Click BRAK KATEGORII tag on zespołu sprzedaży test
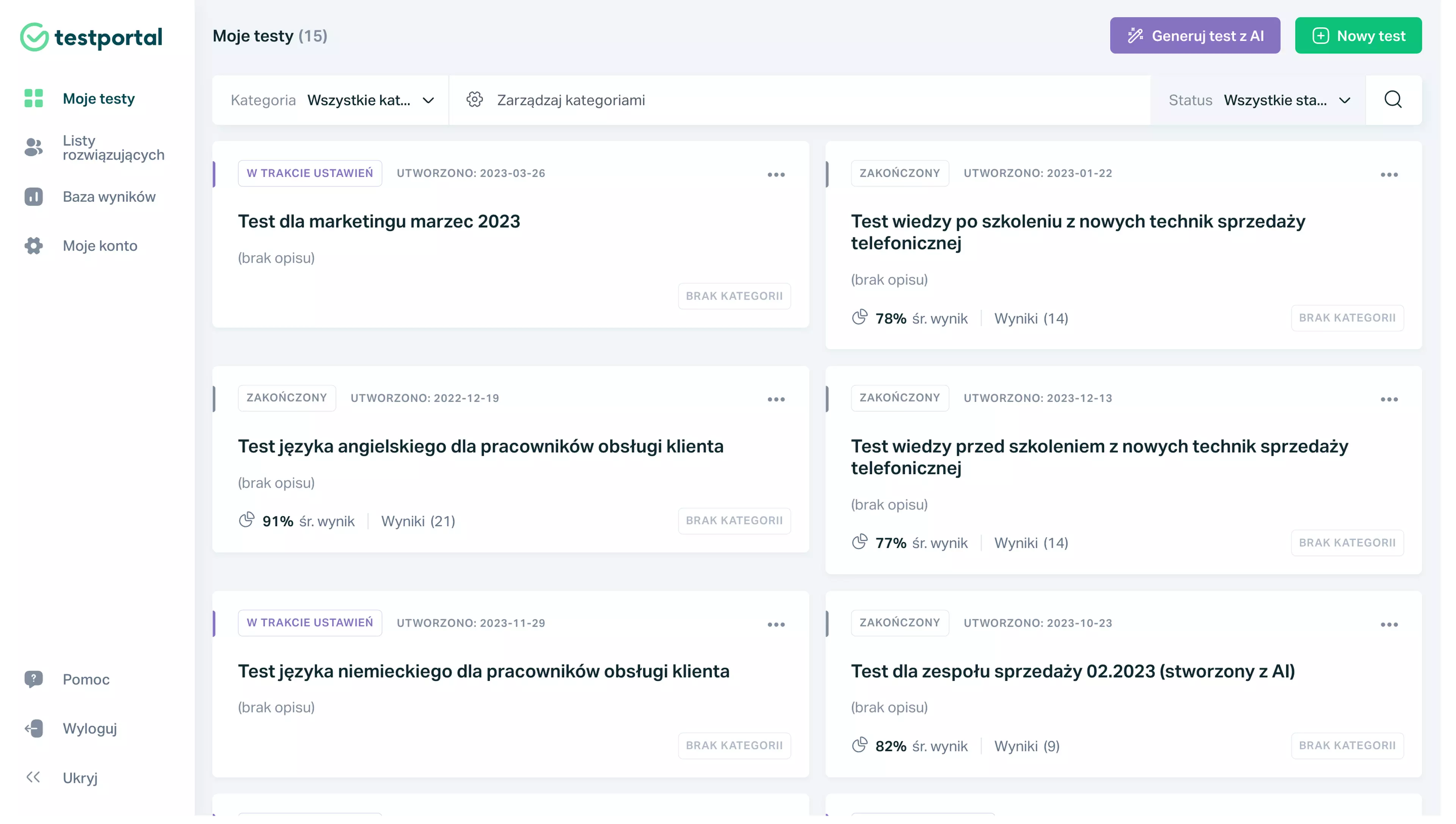 (1348, 746)
